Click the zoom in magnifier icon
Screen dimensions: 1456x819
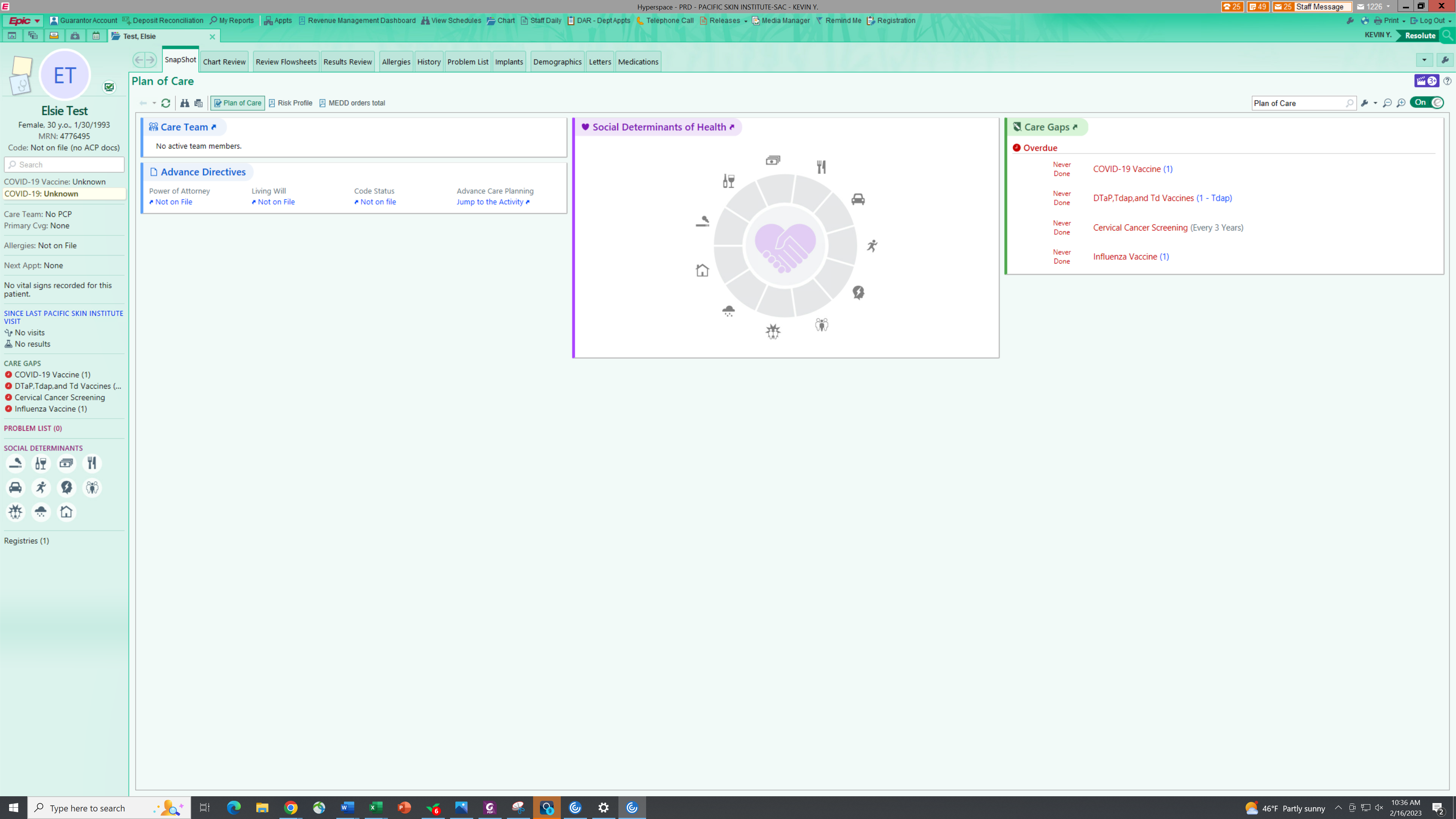[1401, 104]
